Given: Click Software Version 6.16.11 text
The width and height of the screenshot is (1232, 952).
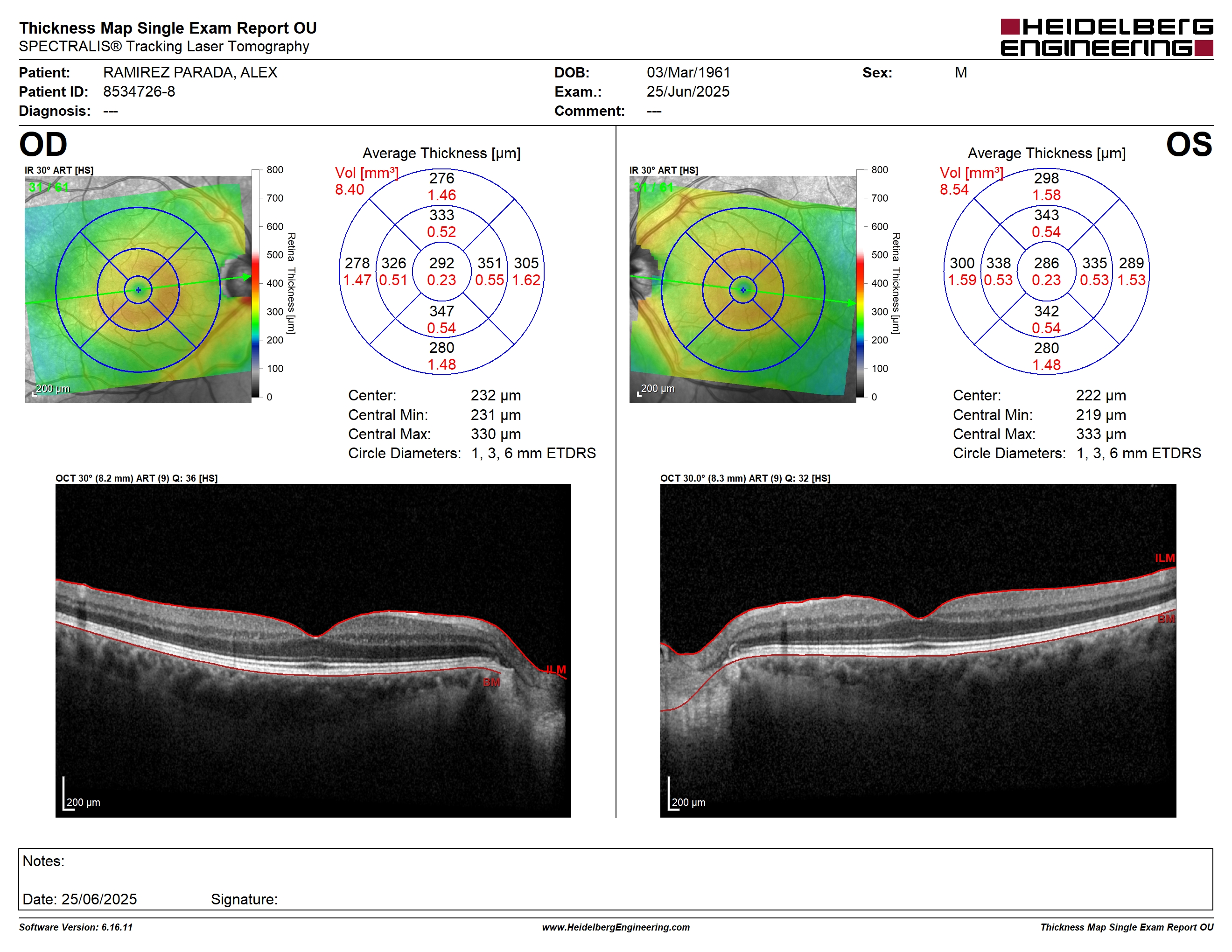Looking at the screenshot, I should [x=76, y=927].
